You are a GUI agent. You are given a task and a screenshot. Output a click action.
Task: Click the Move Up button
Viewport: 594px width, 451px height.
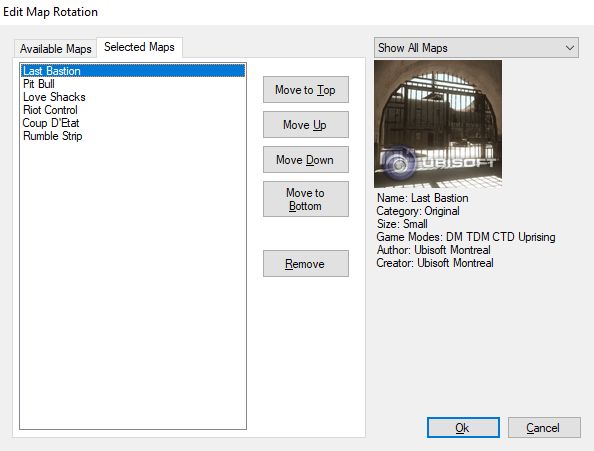point(306,125)
